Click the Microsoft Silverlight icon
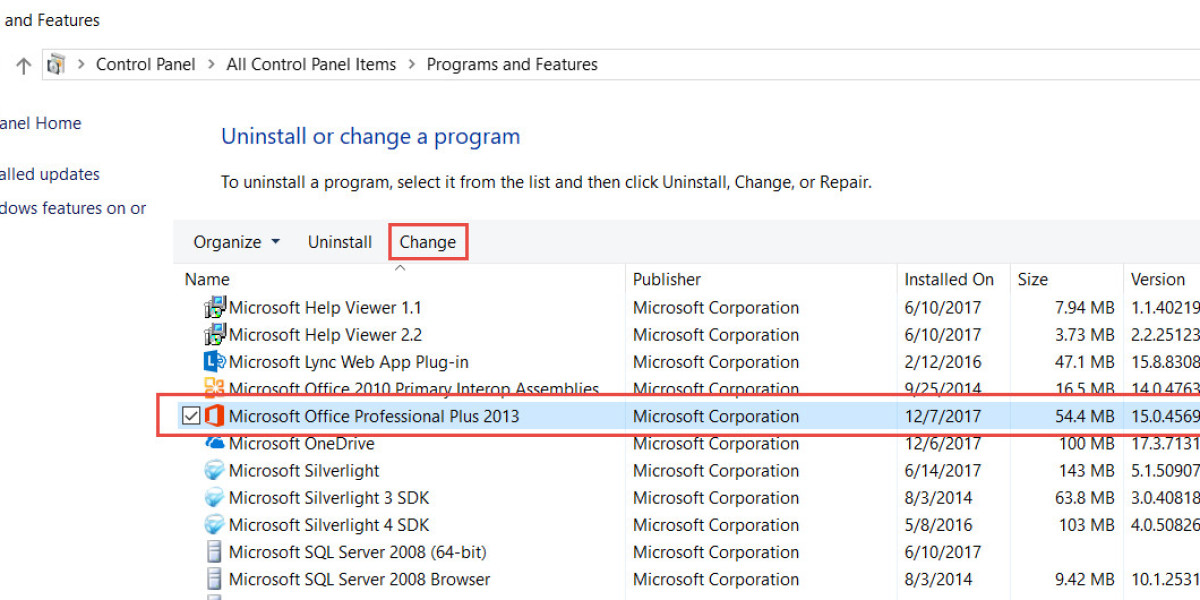Image resolution: width=1200 pixels, height=600 pixels. (214, 471)
